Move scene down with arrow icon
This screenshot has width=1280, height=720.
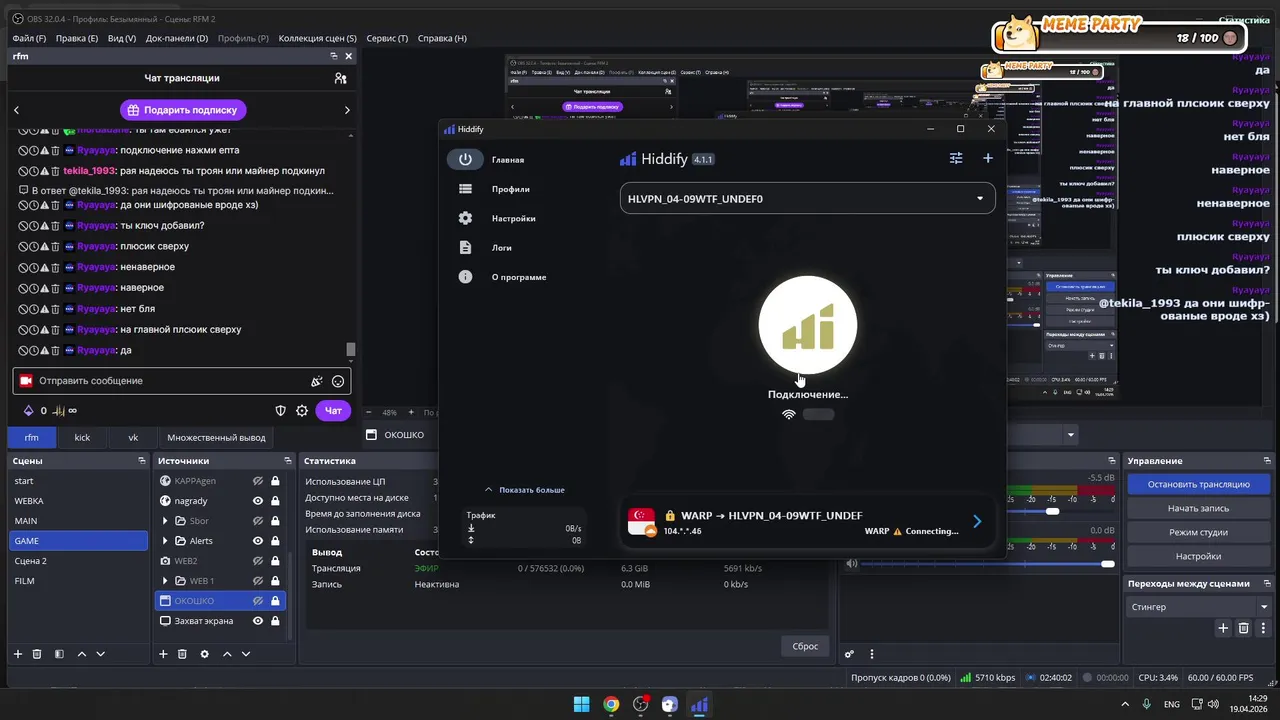100,654
